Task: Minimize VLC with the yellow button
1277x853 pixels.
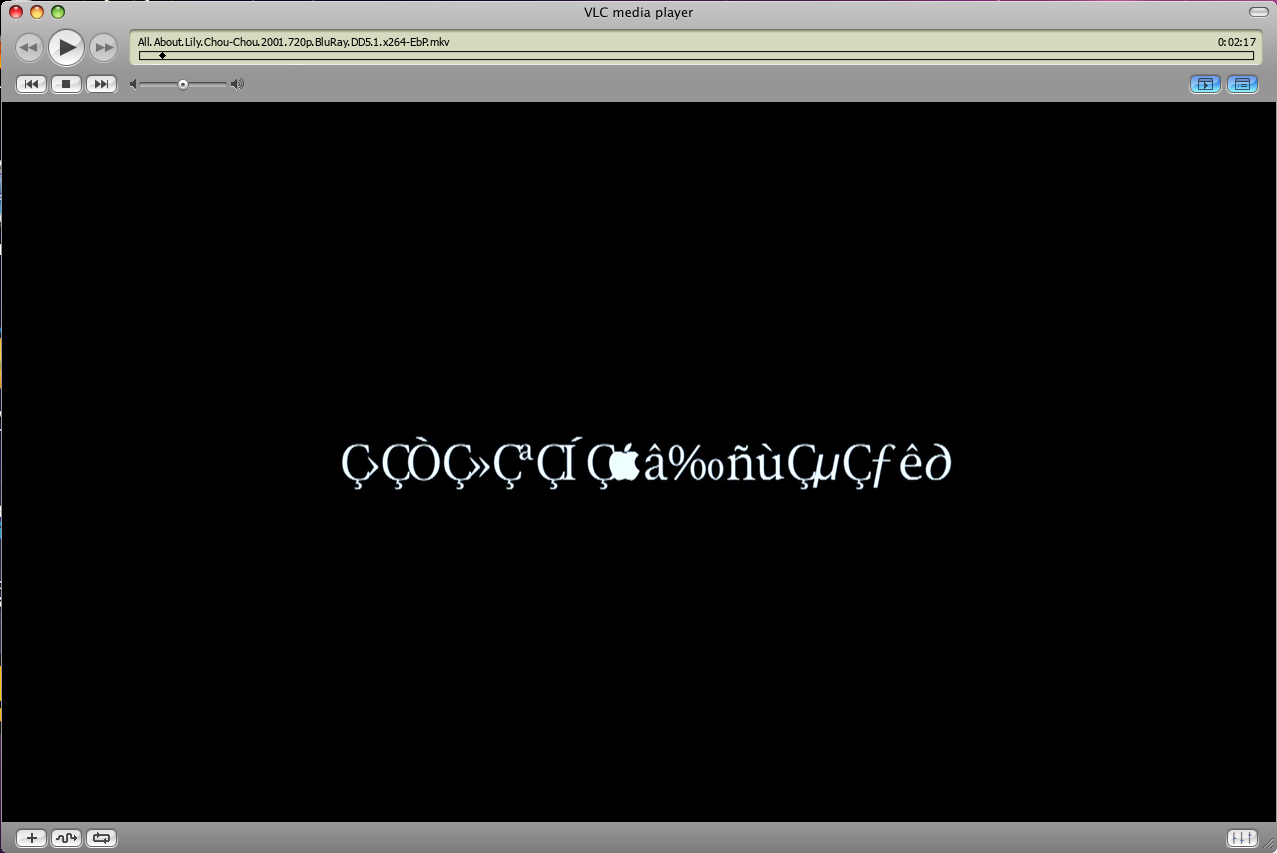Action: point(37,12)
